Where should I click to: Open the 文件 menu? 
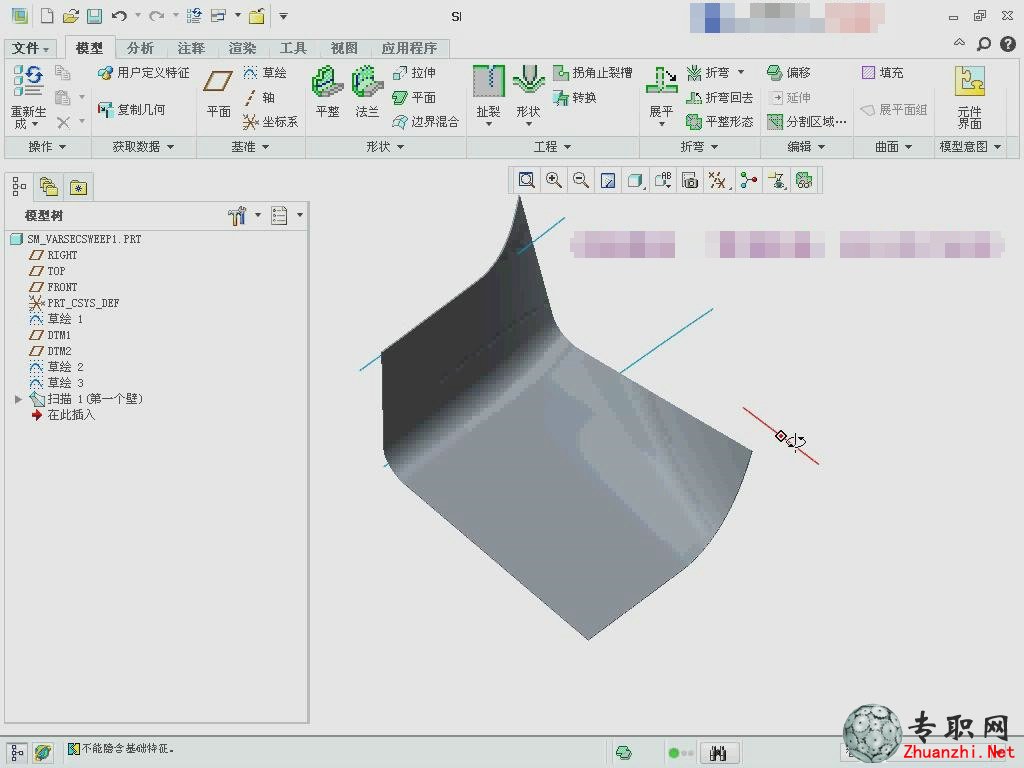30,48
